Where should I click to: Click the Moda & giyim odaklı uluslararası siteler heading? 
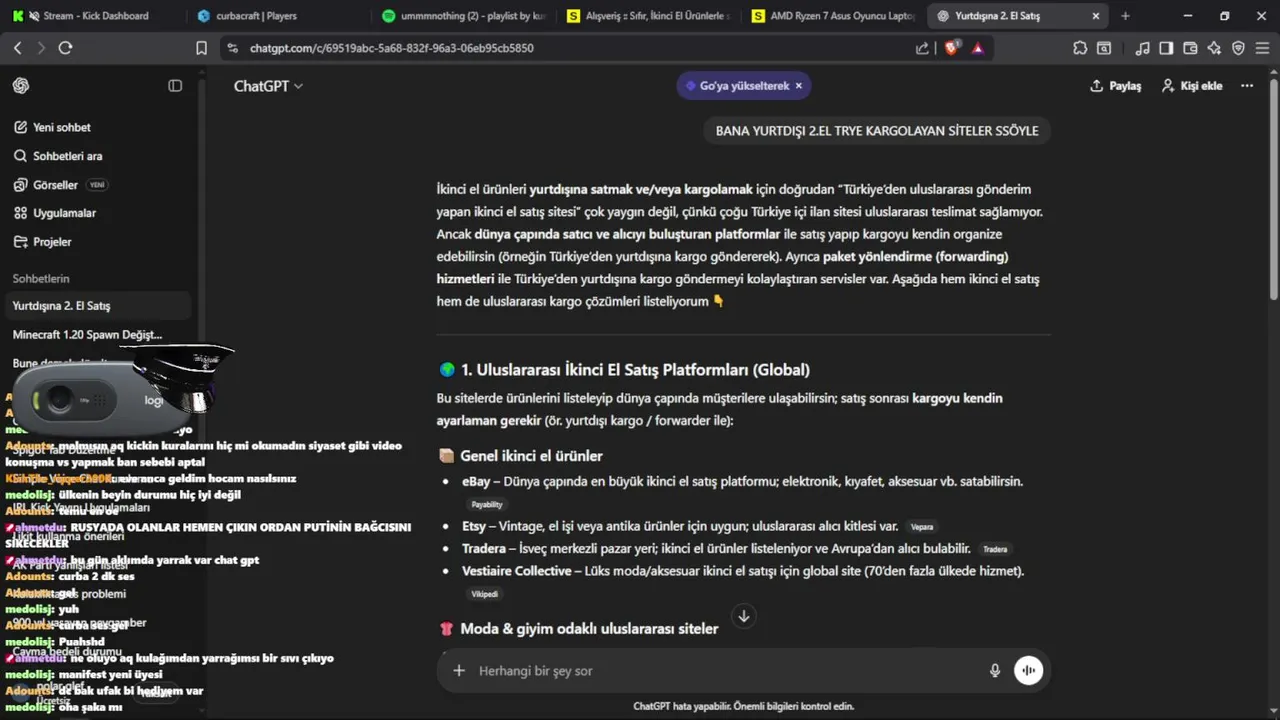(x=589, y=629)
